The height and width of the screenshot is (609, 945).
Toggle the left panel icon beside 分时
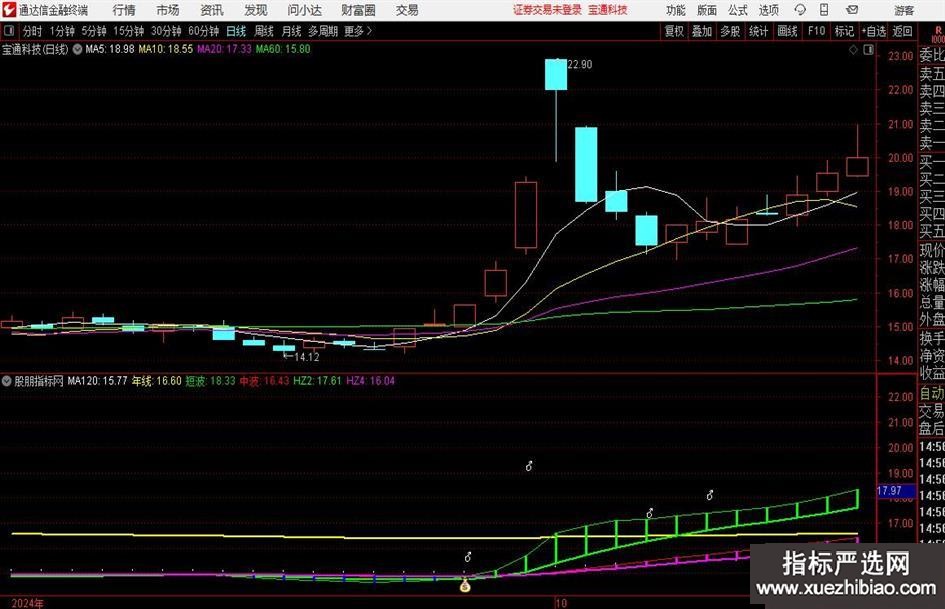click(x=9, y=31)
